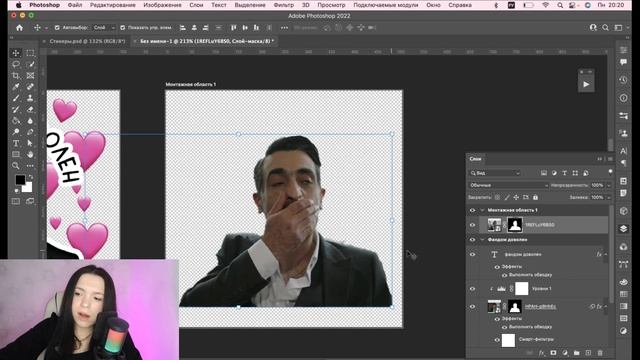Select the Move tool in the toolbox
This screenshot has height=360, width=640.
(x=16, y=53)
